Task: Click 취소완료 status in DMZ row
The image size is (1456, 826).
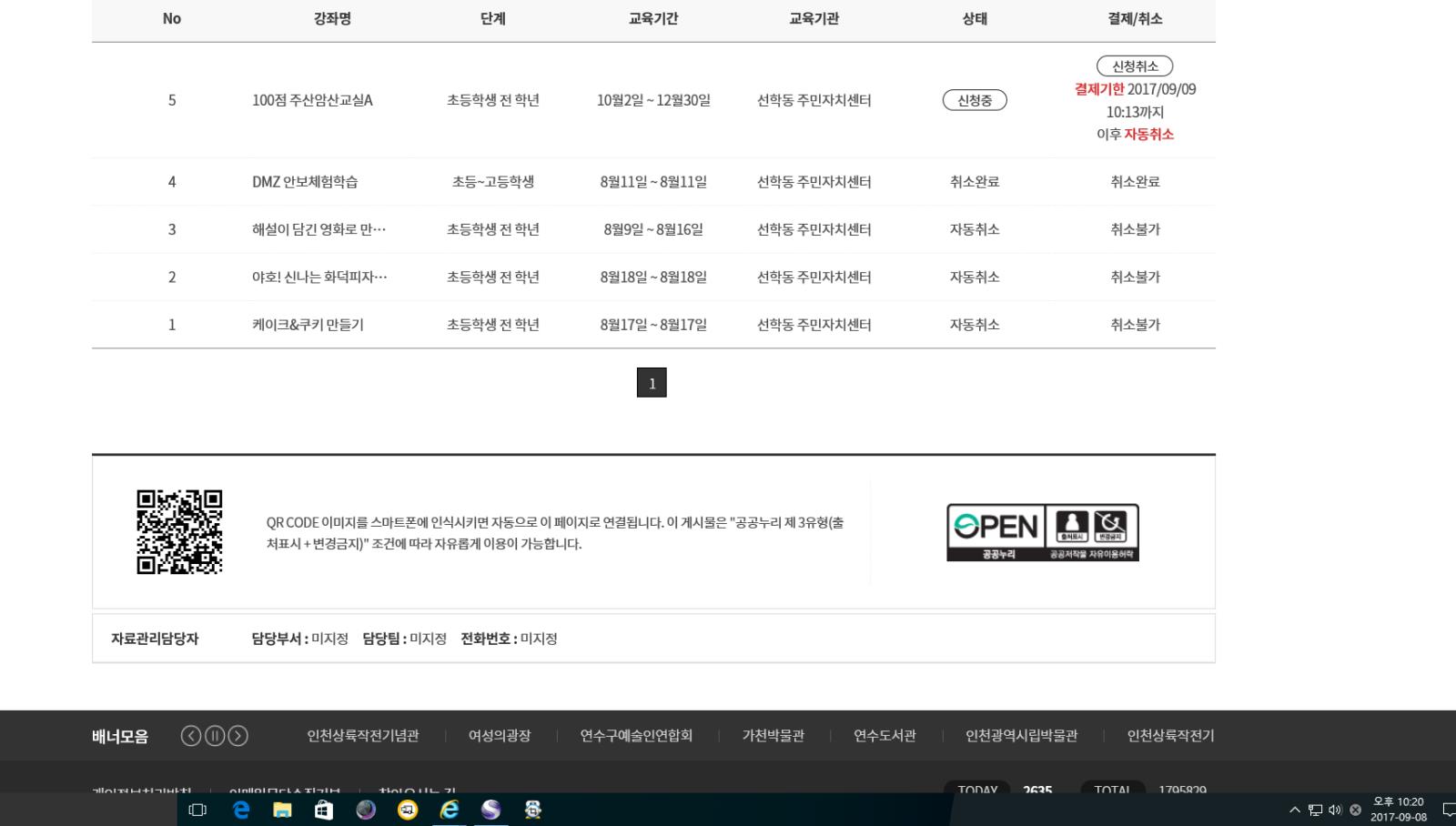Action: pos(975,182)
